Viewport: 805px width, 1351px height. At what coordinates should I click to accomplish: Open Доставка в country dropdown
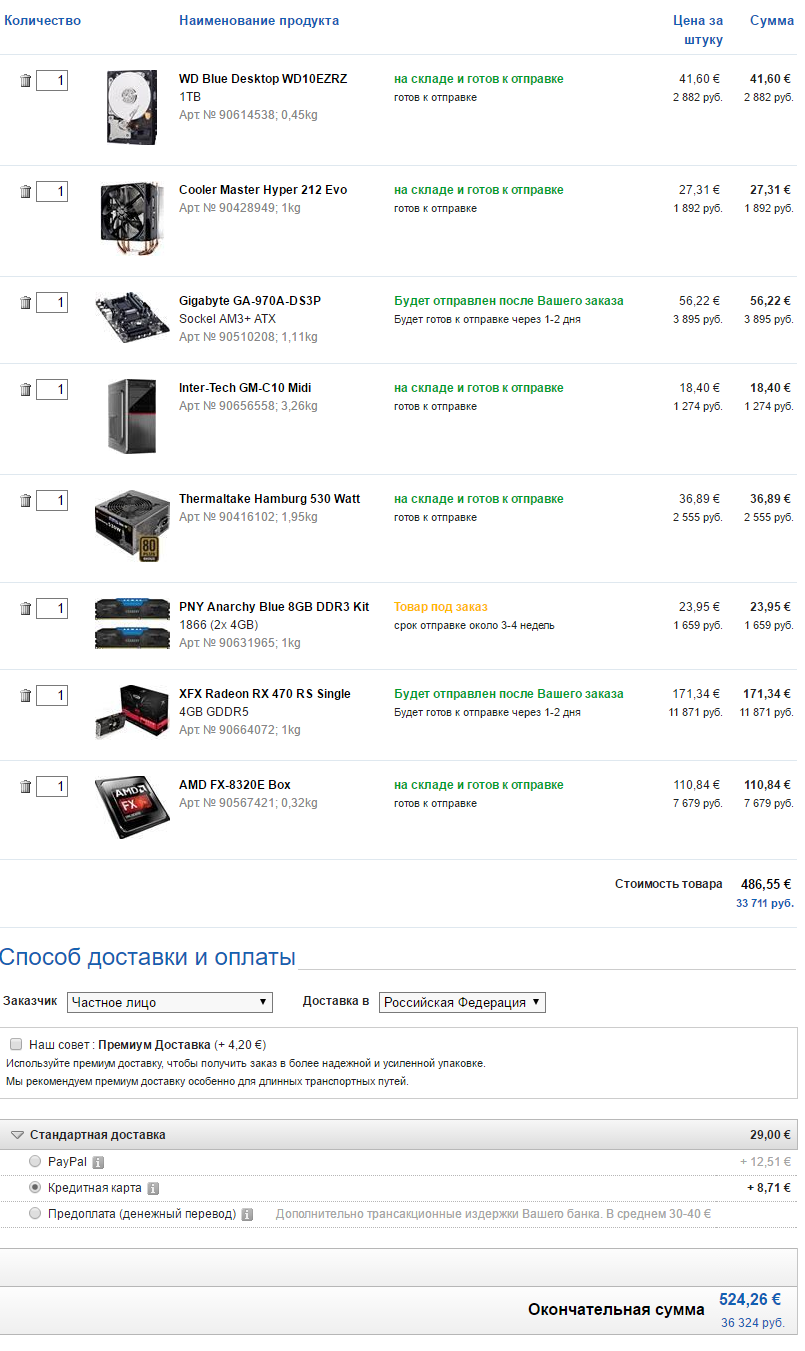click(x=462, y=1002)
